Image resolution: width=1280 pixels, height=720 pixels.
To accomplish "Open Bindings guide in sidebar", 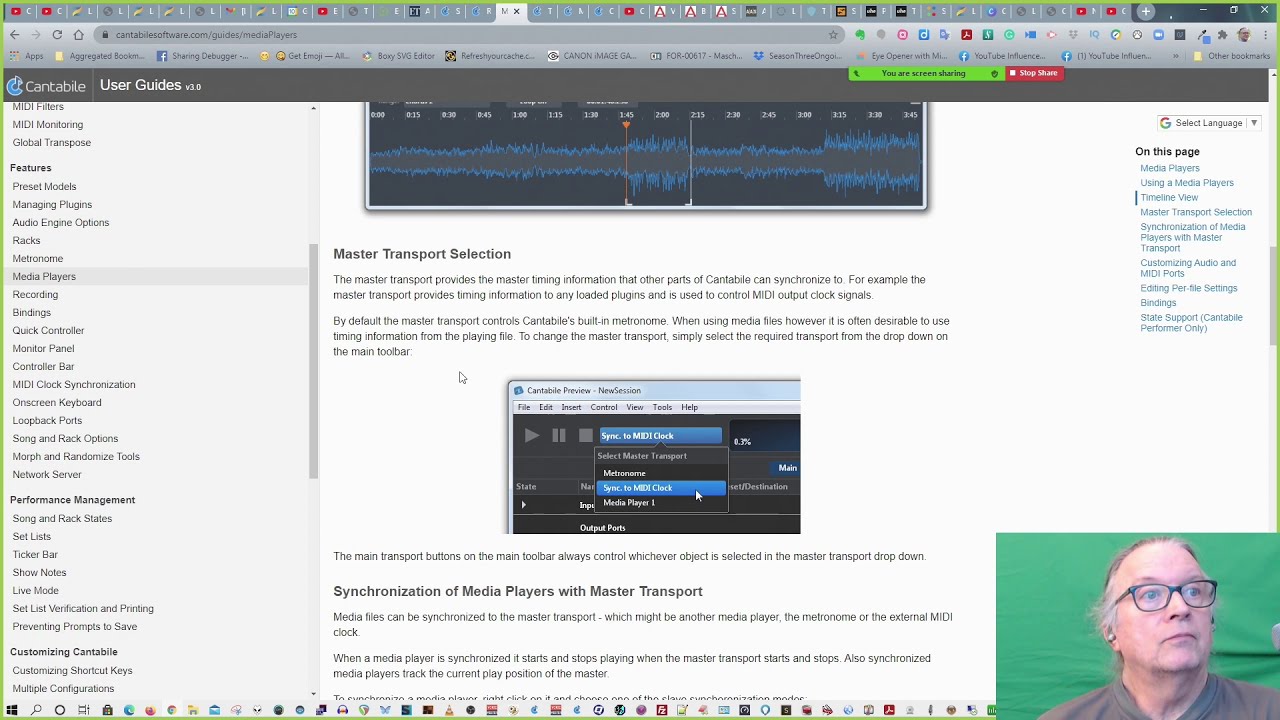I will tap(32, 312).
